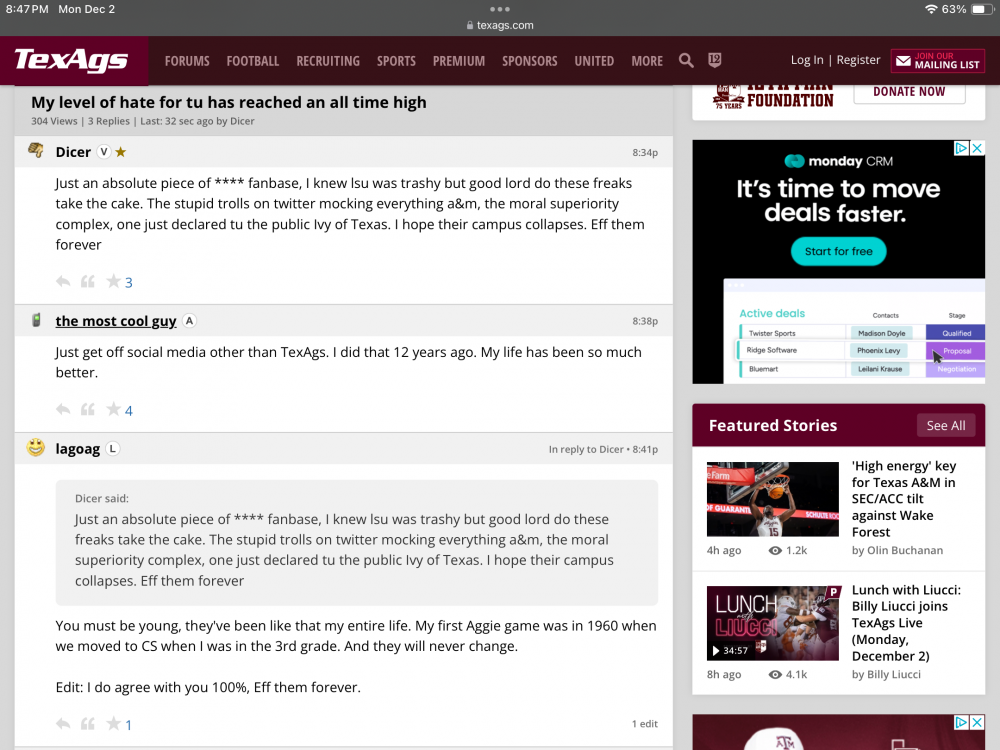Image resolution: width=1000 pixels, height=750 pixels.
Task: Open the search magnifier in navbar
Action: tap(686, 61)
